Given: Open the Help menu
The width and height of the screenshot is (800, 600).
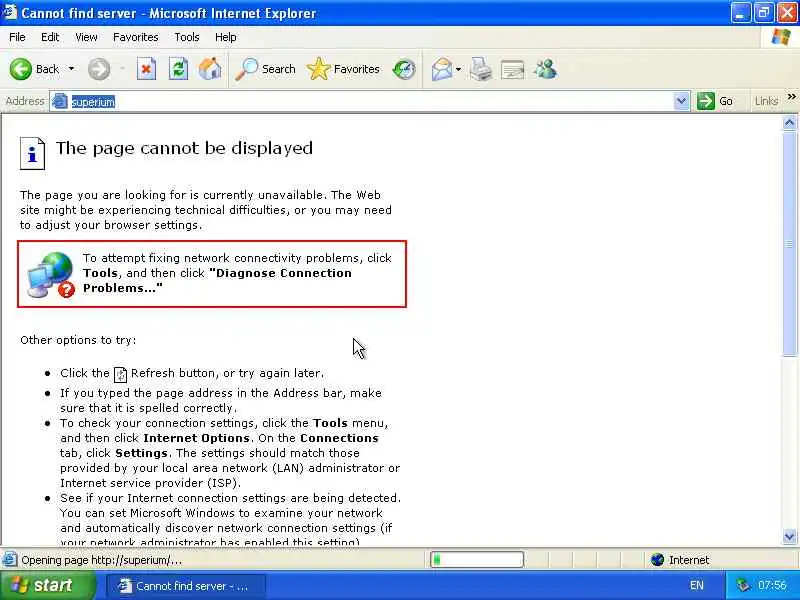Looking at the screenshot, I should [x=226, y=37].
